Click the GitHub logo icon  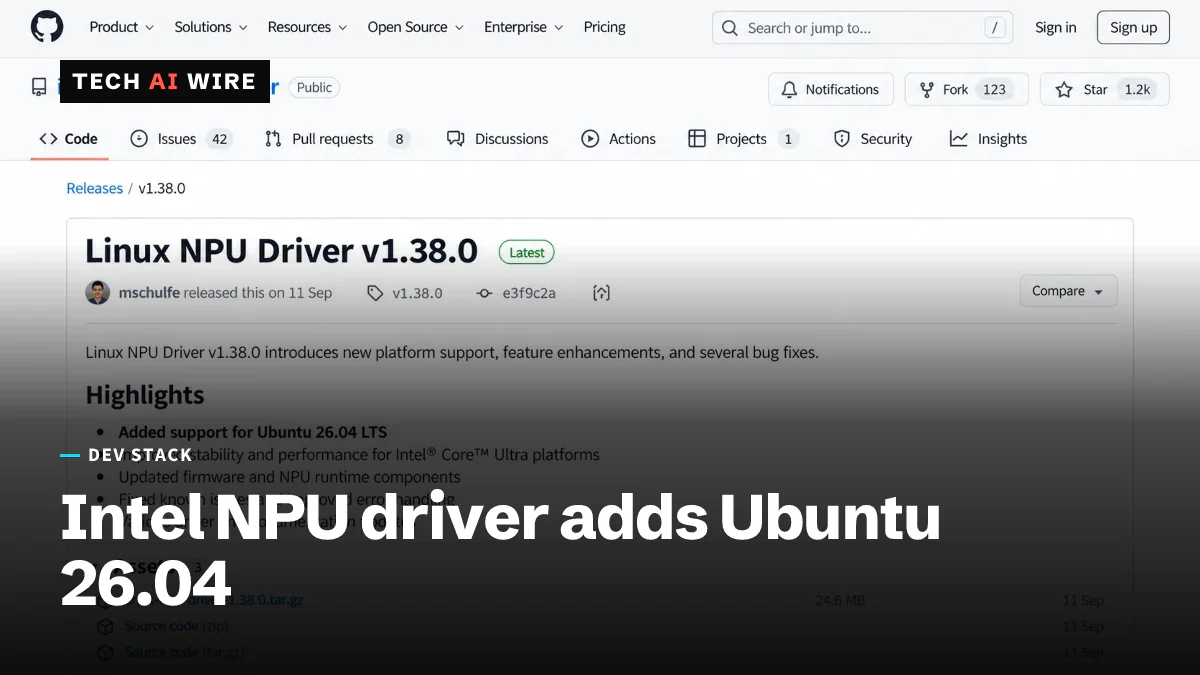[46, 27]
